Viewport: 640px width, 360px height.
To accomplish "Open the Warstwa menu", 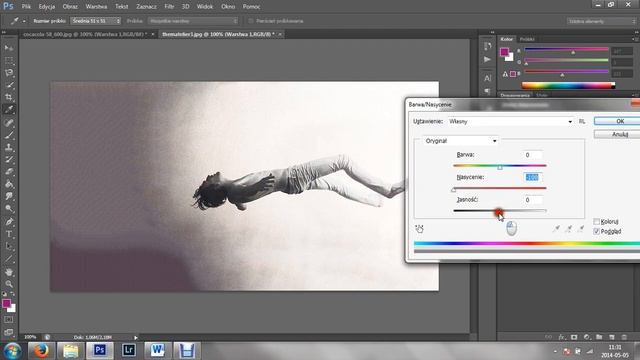I will tap(96, 7).
